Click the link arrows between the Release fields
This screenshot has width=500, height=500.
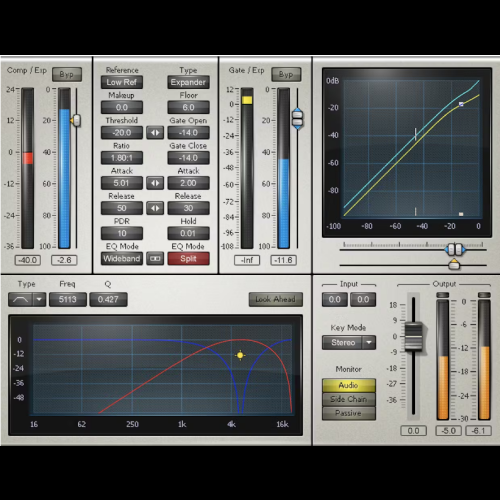click(x=155, y=208)
